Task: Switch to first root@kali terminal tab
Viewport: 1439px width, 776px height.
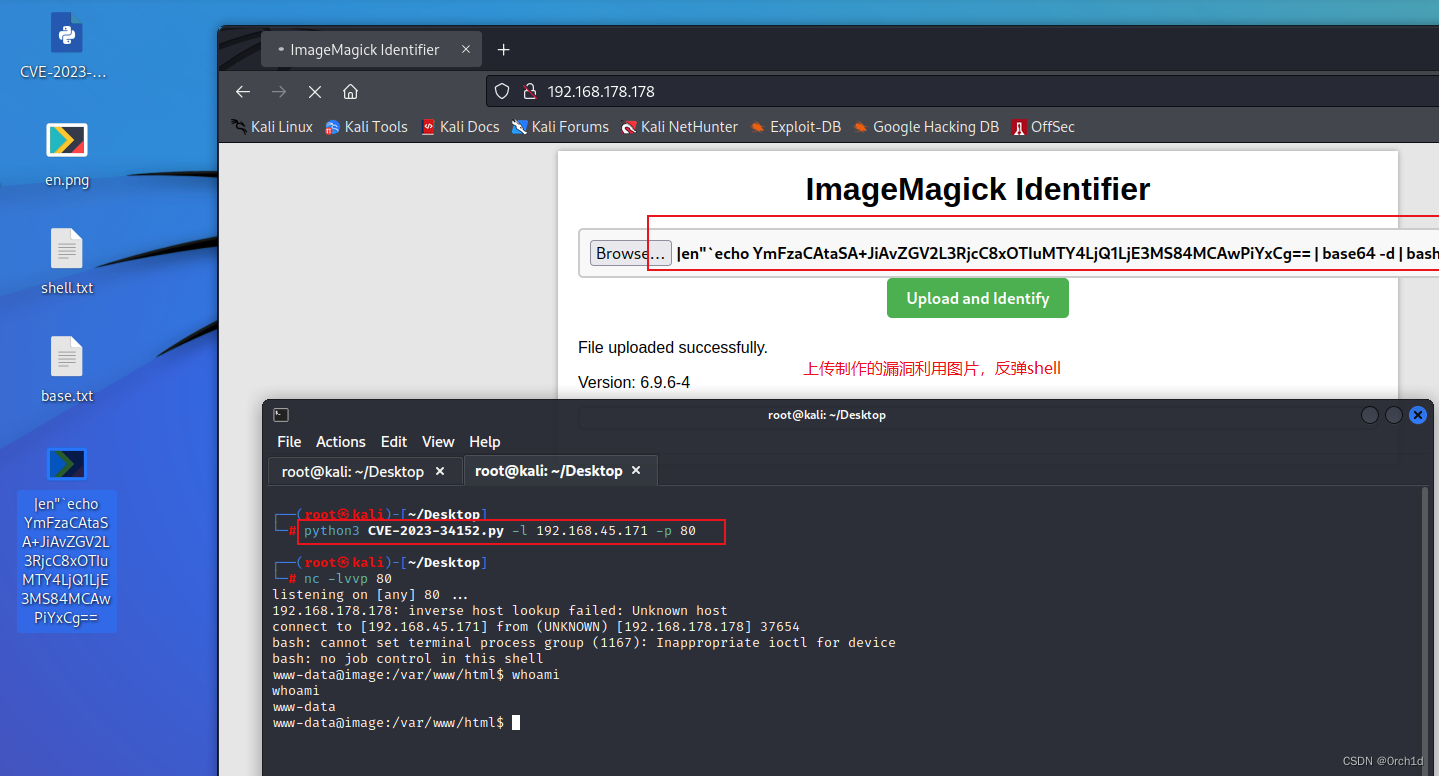Action: (353, 471)
